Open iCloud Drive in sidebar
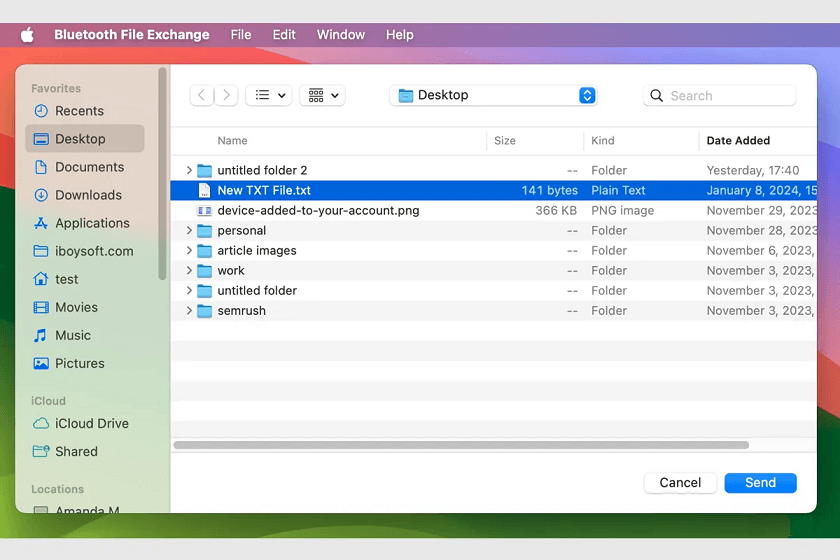Image resolution: width=840 pixels, height=560 pixels. [85, 423]
